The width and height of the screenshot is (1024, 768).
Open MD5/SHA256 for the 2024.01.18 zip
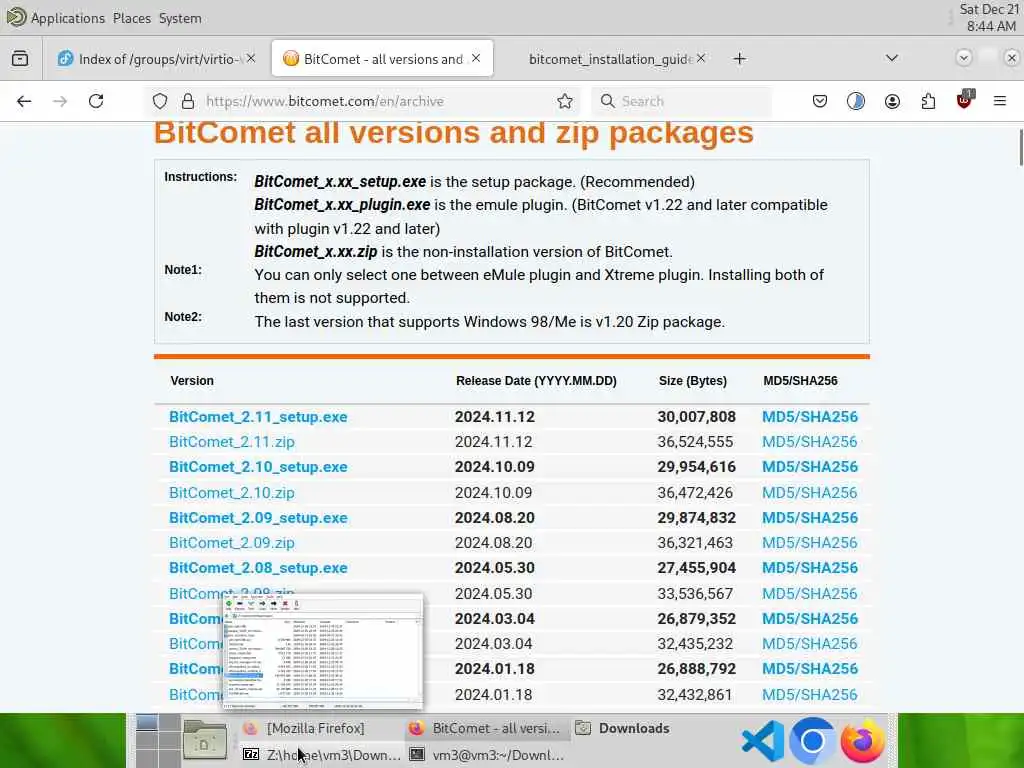click(x=810, y=695)
